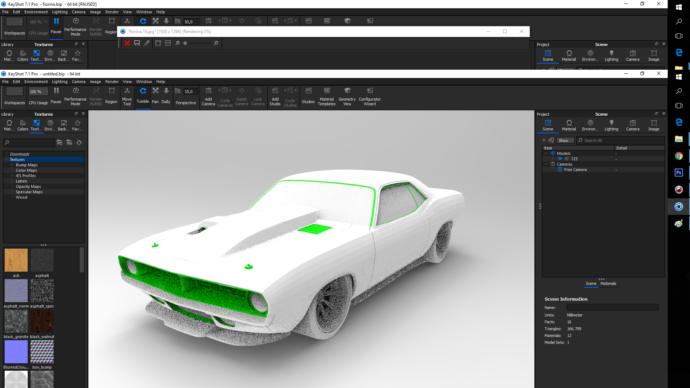Click Add Studio in the front toolbar
Viewport: 690px width, 388px height.
(275, 96)
